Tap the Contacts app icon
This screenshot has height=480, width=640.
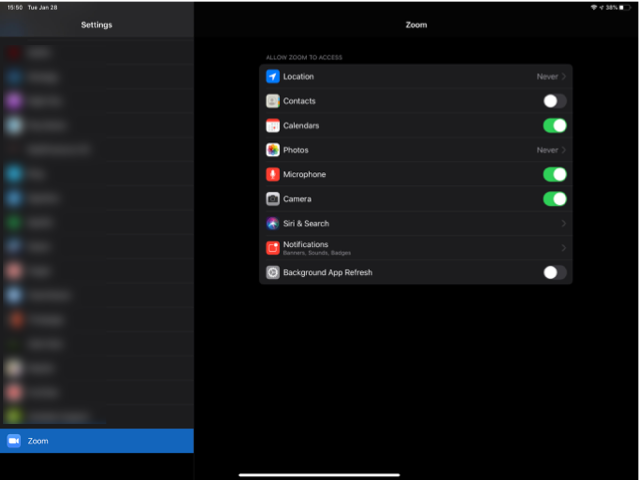click(272, 101)
